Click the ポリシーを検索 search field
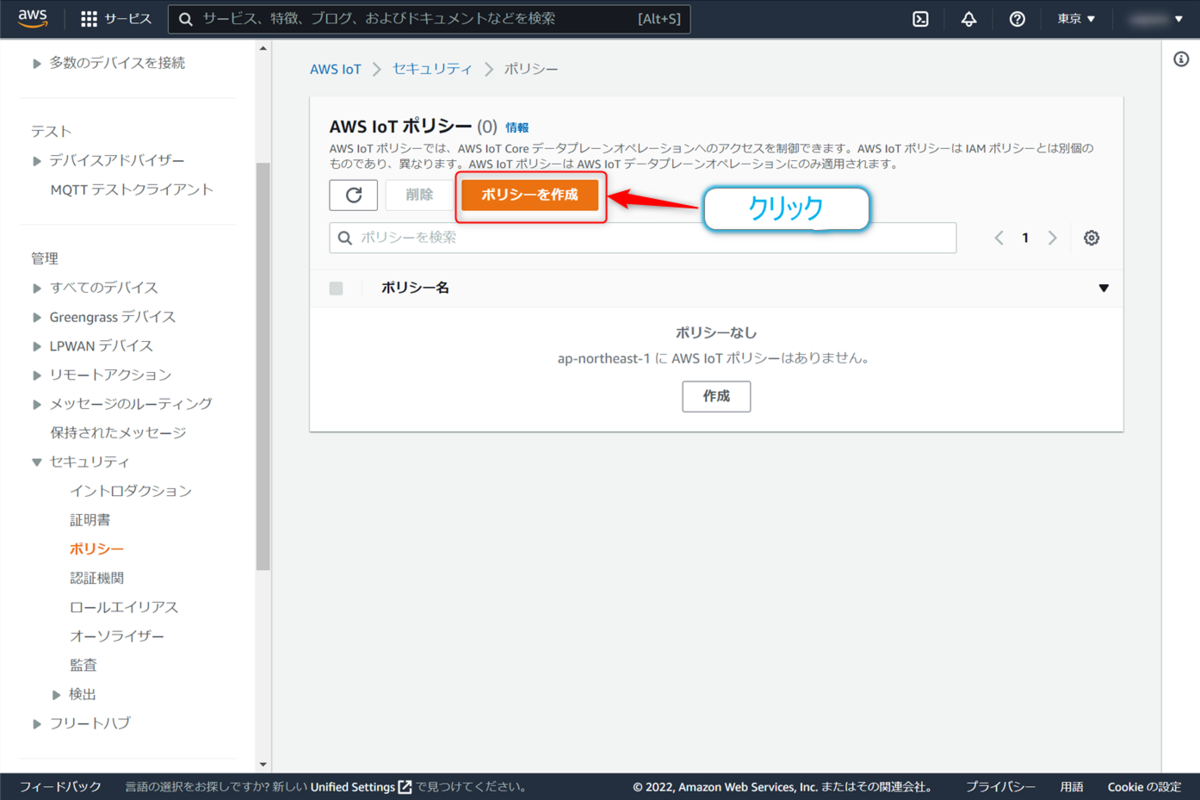This screenshot has width=1200, height=800. click(x=643, y=238)
